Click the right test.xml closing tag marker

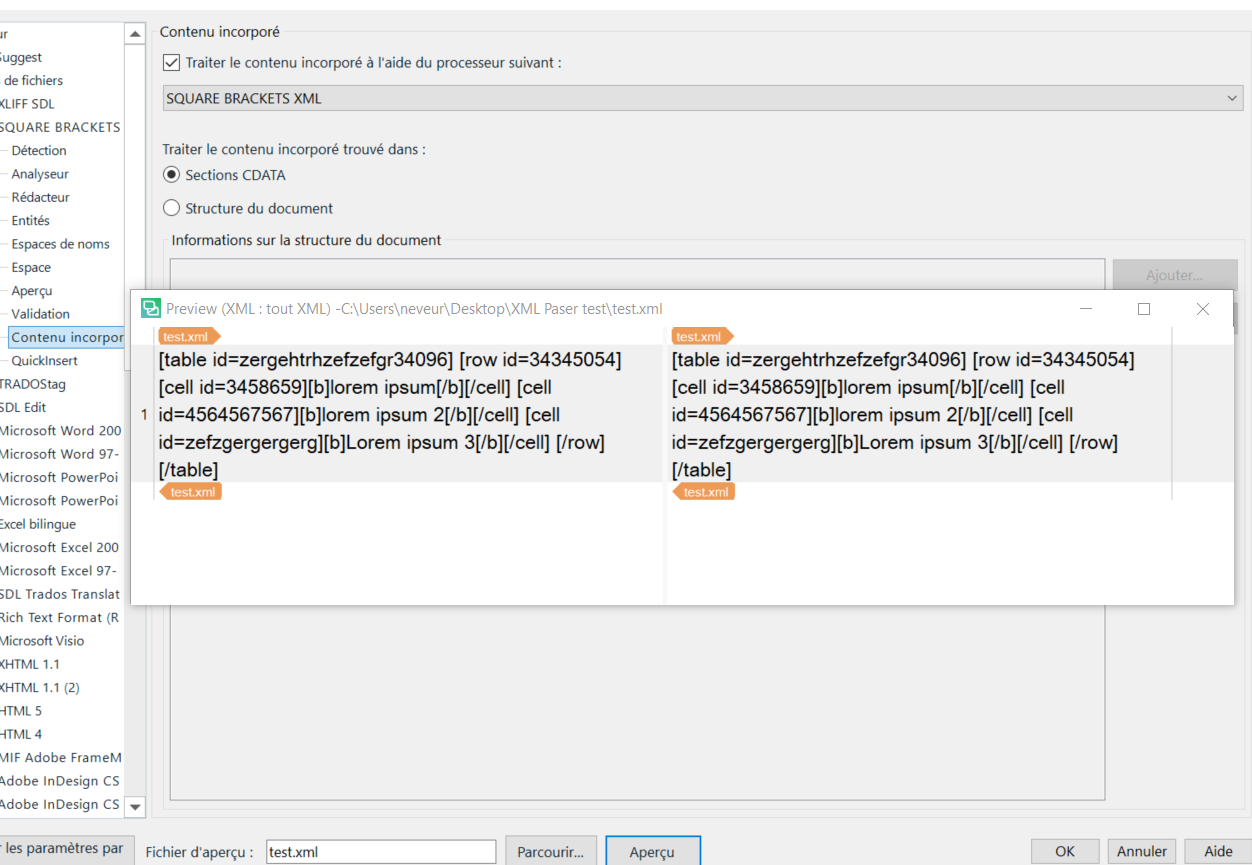704,492
